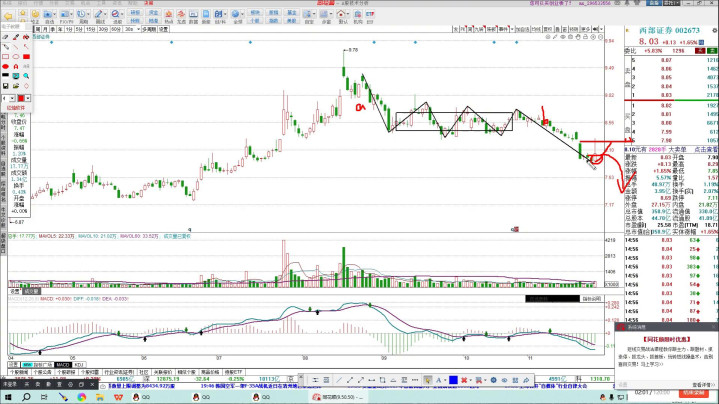Select the filled red rectangle tool
719x404 pixels.
pos(26,57)
